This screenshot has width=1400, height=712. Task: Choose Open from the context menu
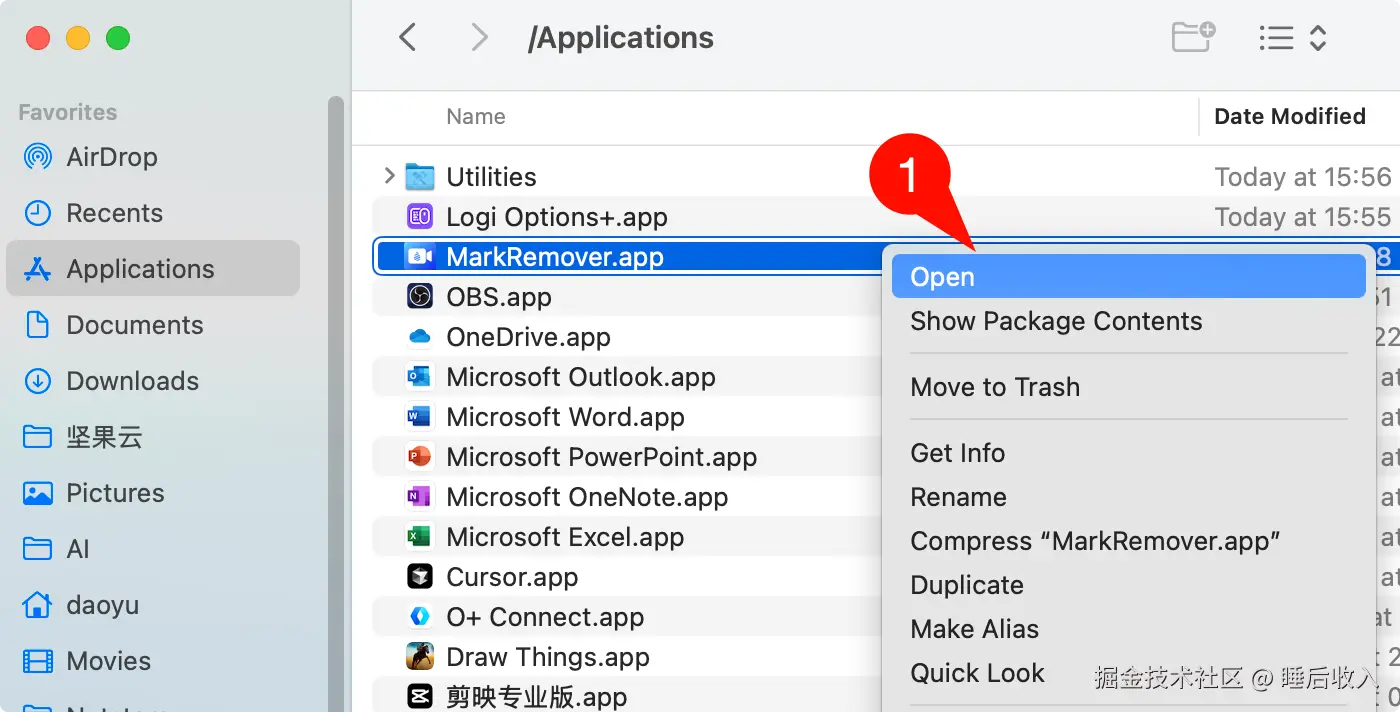(942, 277)
